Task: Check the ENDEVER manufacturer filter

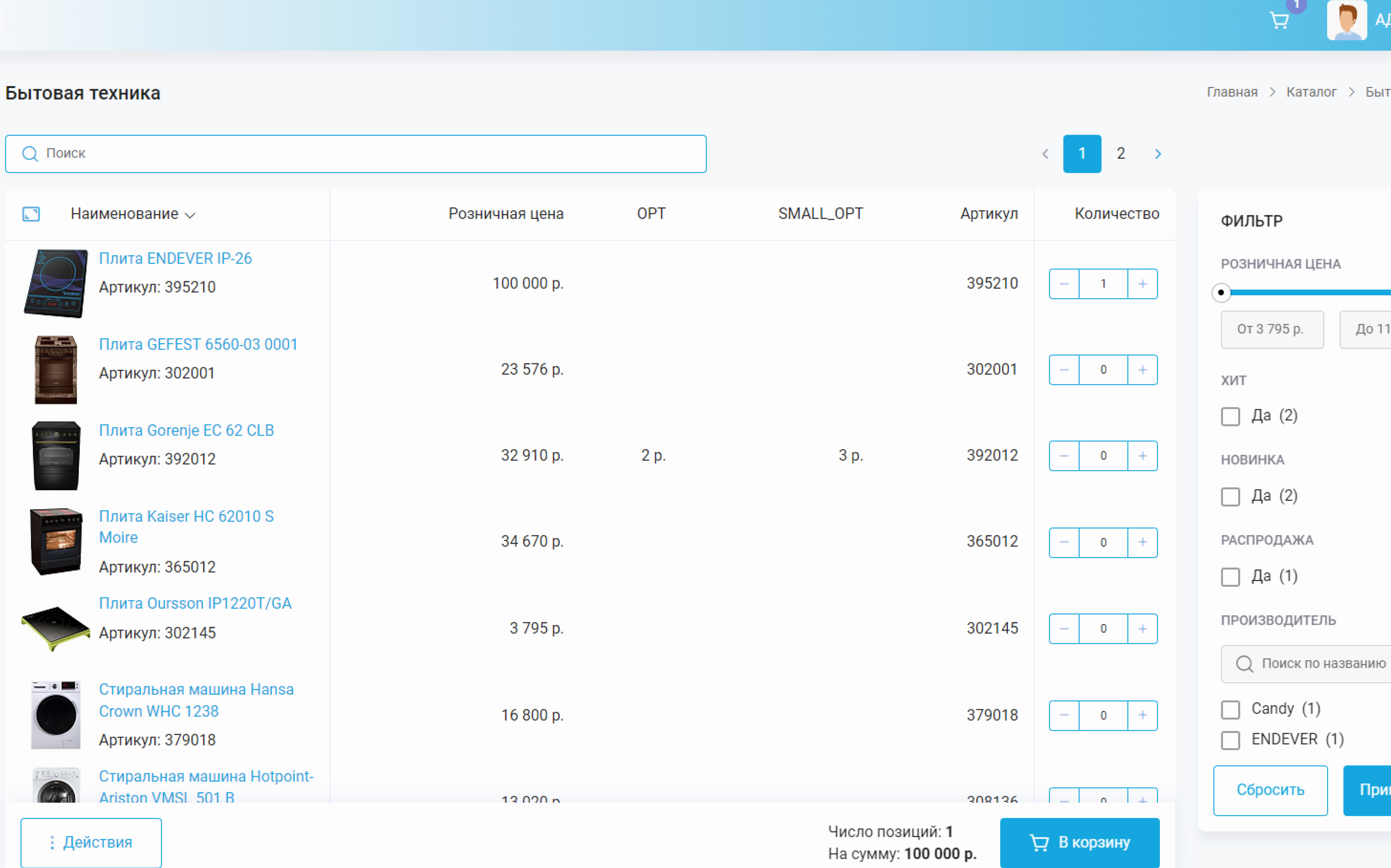Action: (x=1230, y=741)
